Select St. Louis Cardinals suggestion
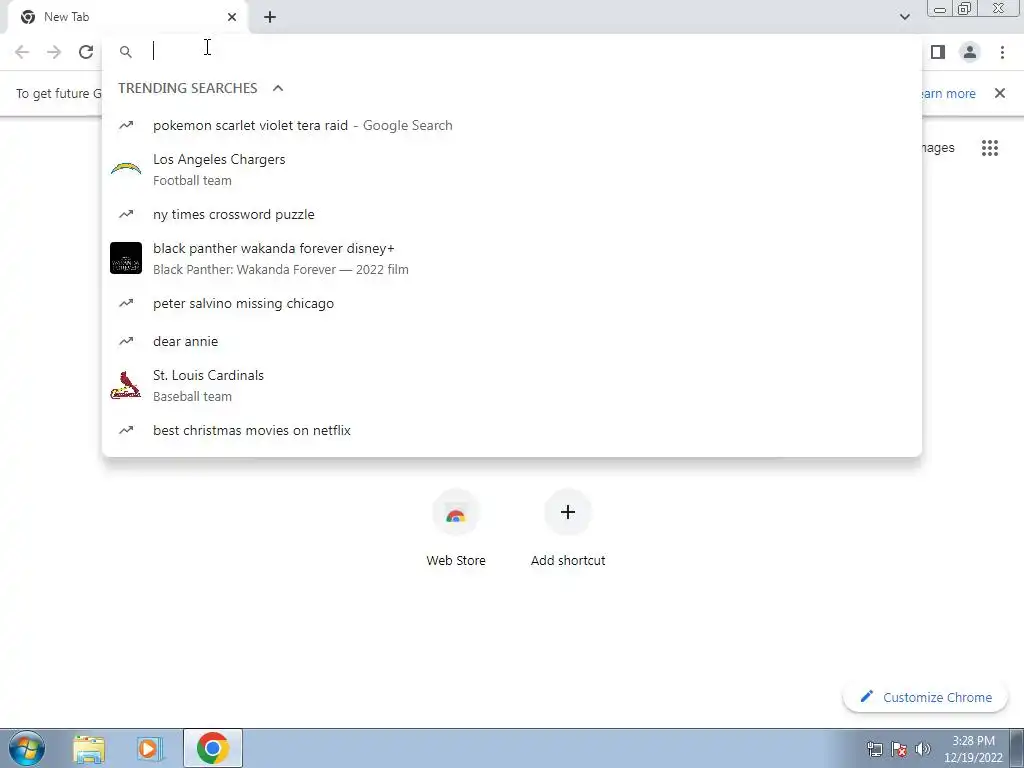The height and width of the screenshot is (768, 1024). coord(512,385)
